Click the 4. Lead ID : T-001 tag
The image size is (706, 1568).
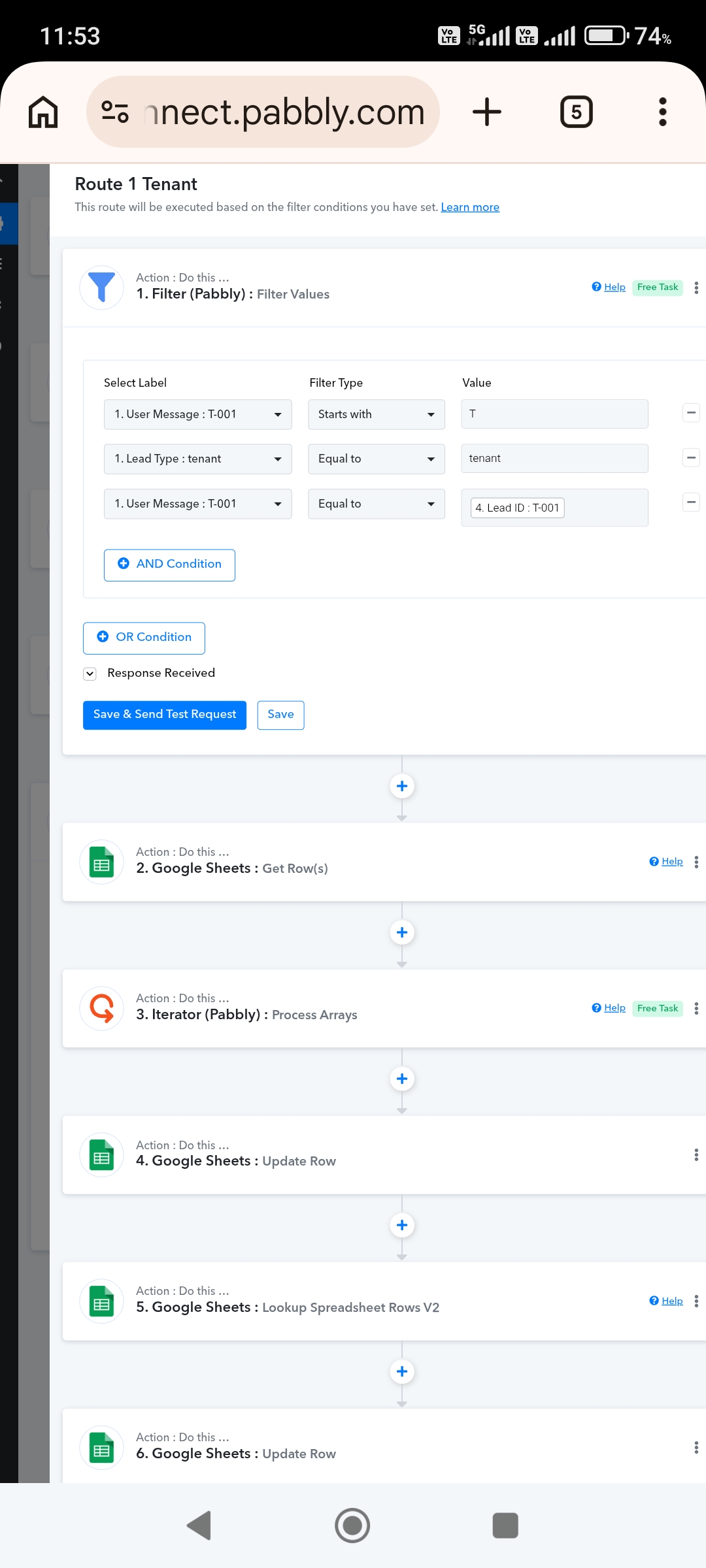[517, 508]
